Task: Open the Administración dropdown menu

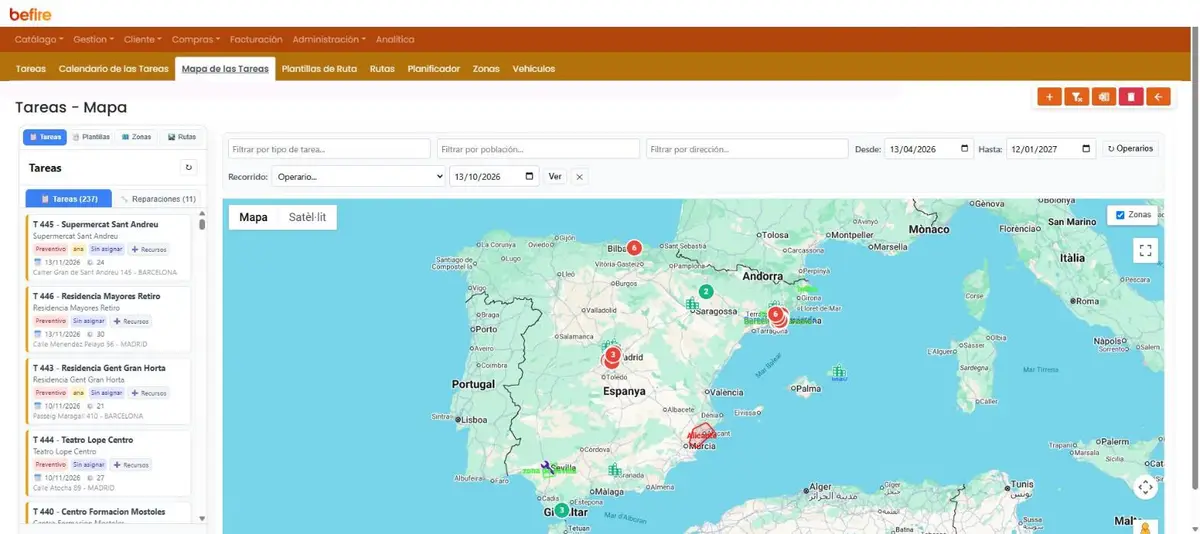Action: [x=329, y=40]
